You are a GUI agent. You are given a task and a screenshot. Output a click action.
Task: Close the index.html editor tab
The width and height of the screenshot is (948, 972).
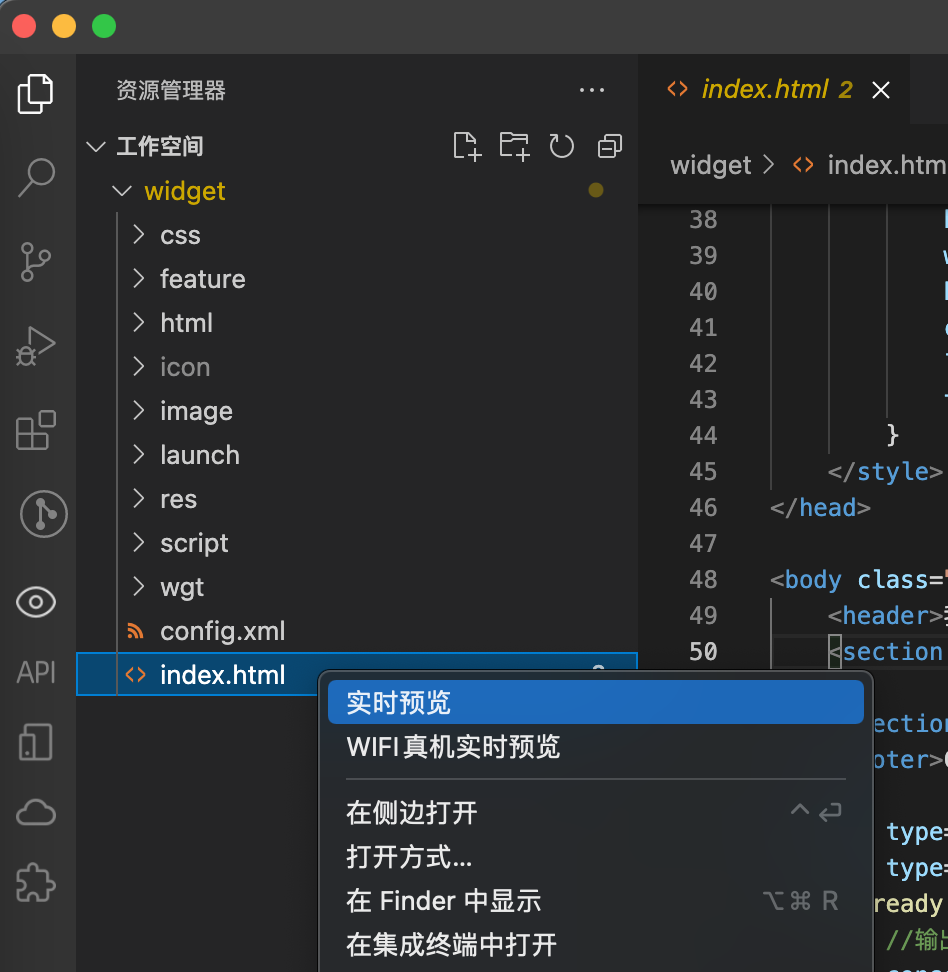point(881,90)
